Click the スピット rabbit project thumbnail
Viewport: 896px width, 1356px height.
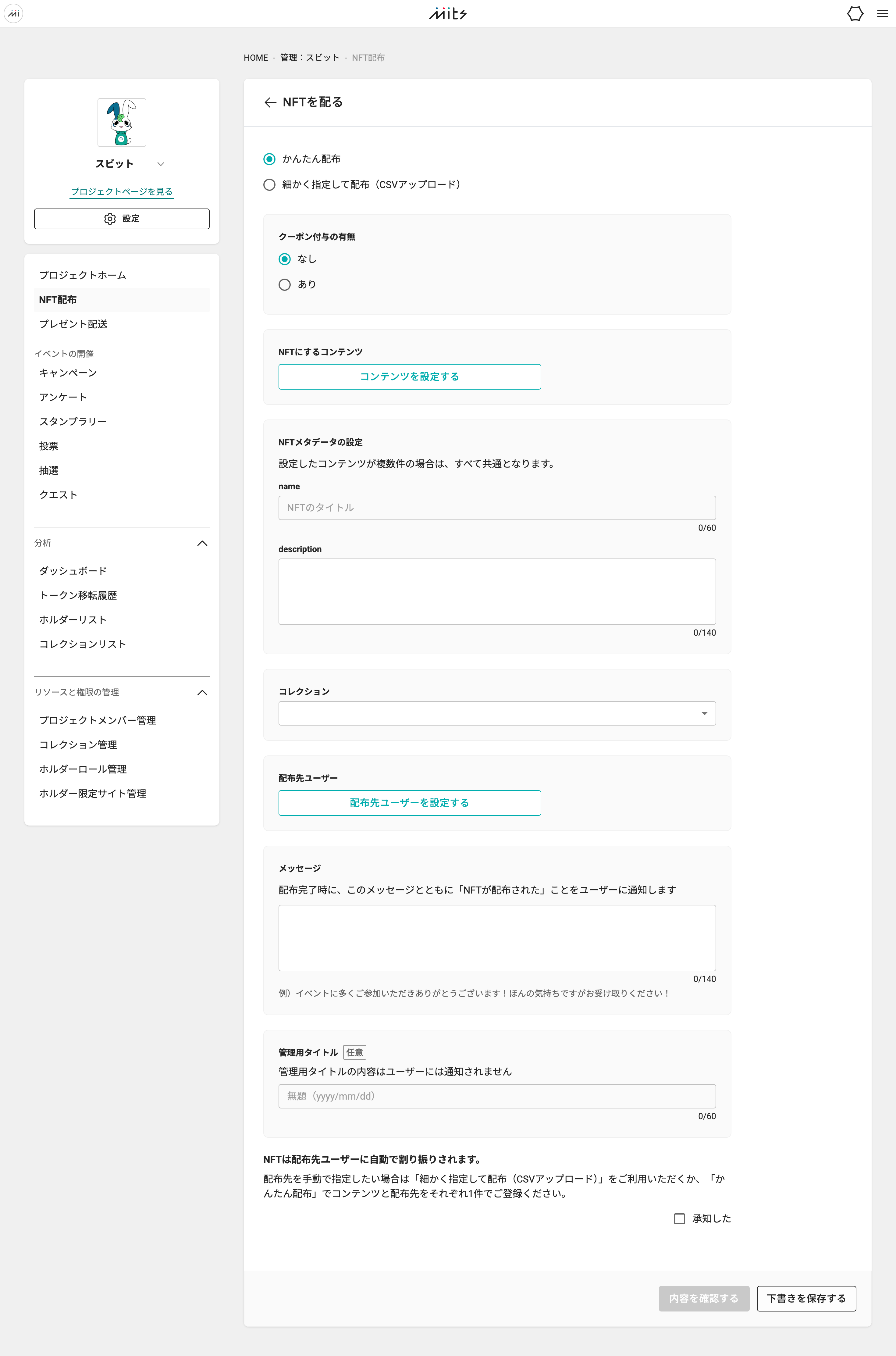[x=122, y=122]
